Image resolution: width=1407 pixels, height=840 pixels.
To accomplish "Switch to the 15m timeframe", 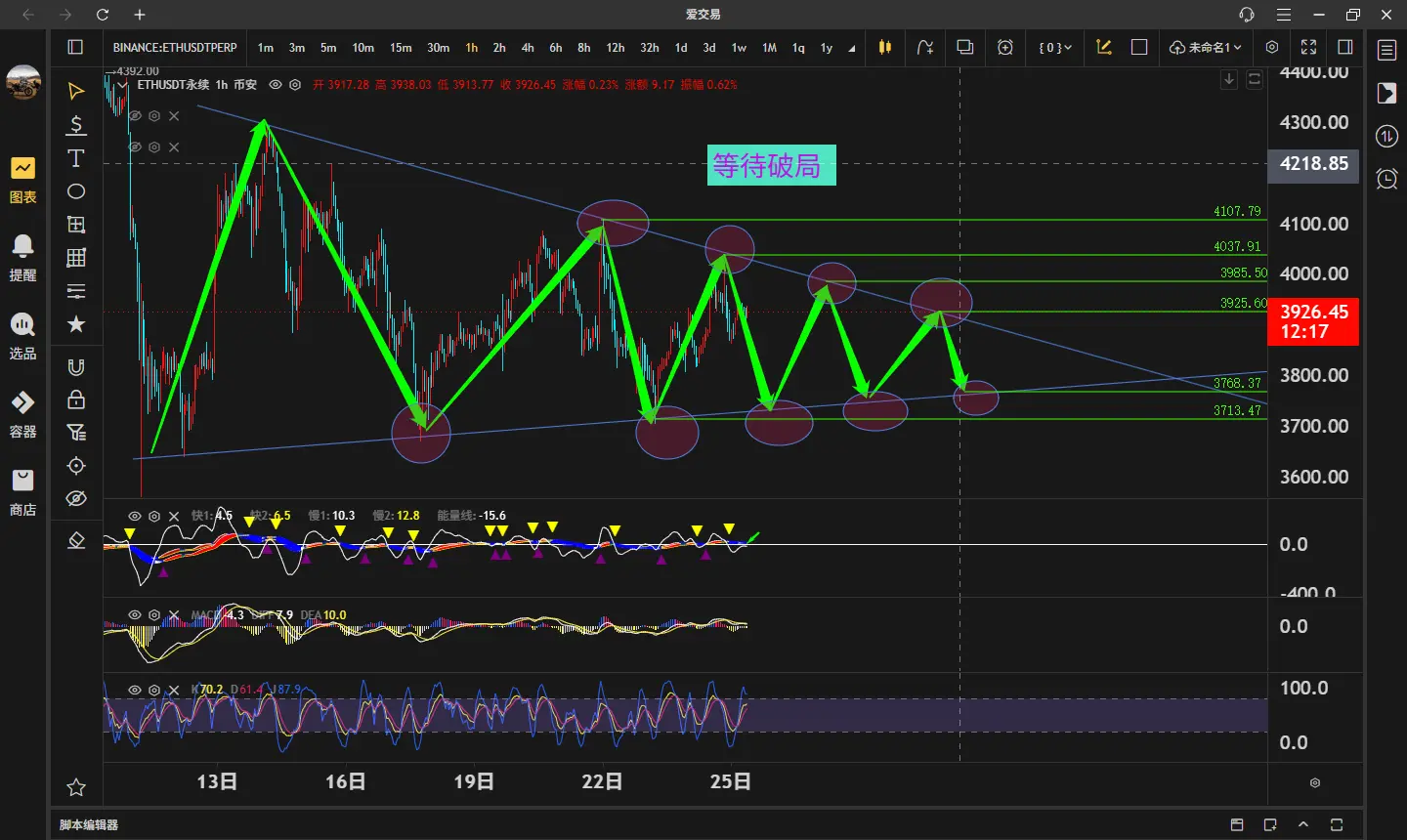I will click(401, 48).
